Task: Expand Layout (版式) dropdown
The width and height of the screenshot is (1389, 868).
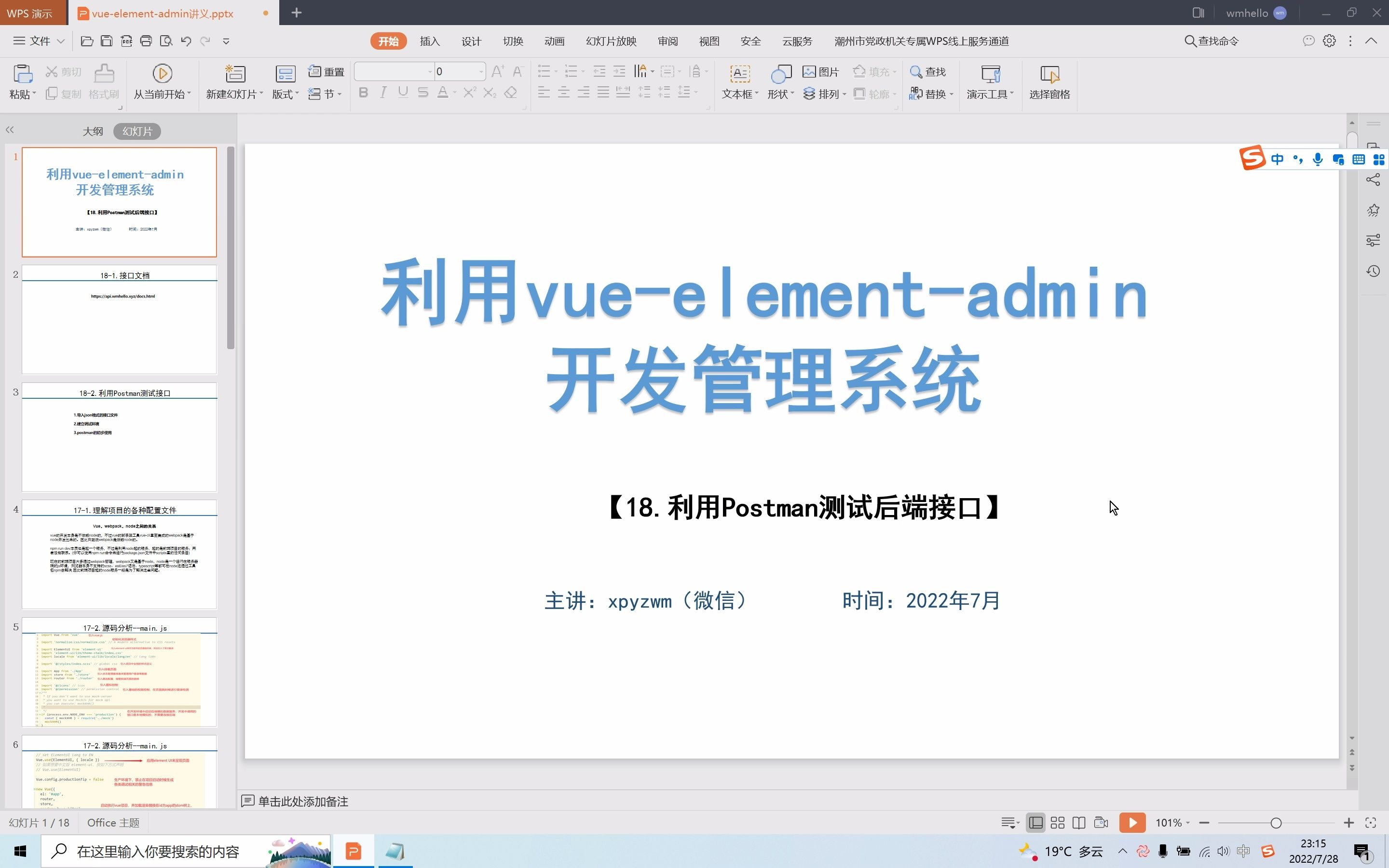Action: pyautogui.click(x=297, y=94)
